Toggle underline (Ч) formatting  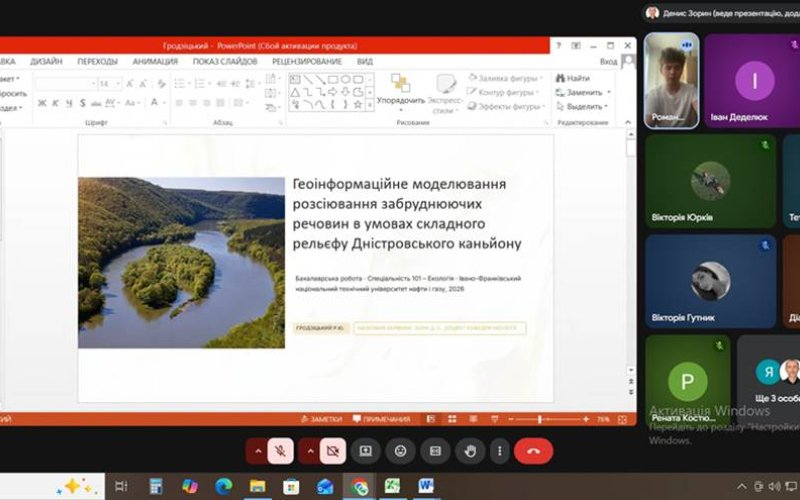point(68,103)
